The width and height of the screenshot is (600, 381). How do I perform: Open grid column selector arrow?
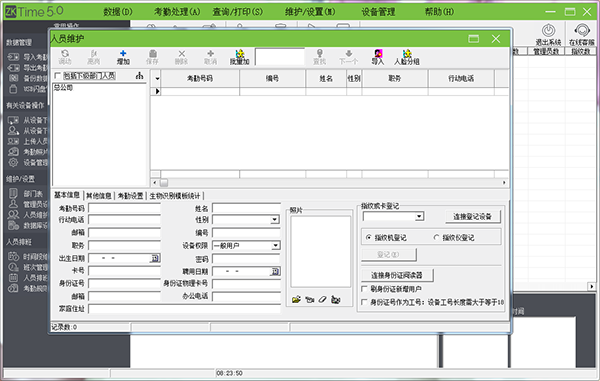(157, 78)
